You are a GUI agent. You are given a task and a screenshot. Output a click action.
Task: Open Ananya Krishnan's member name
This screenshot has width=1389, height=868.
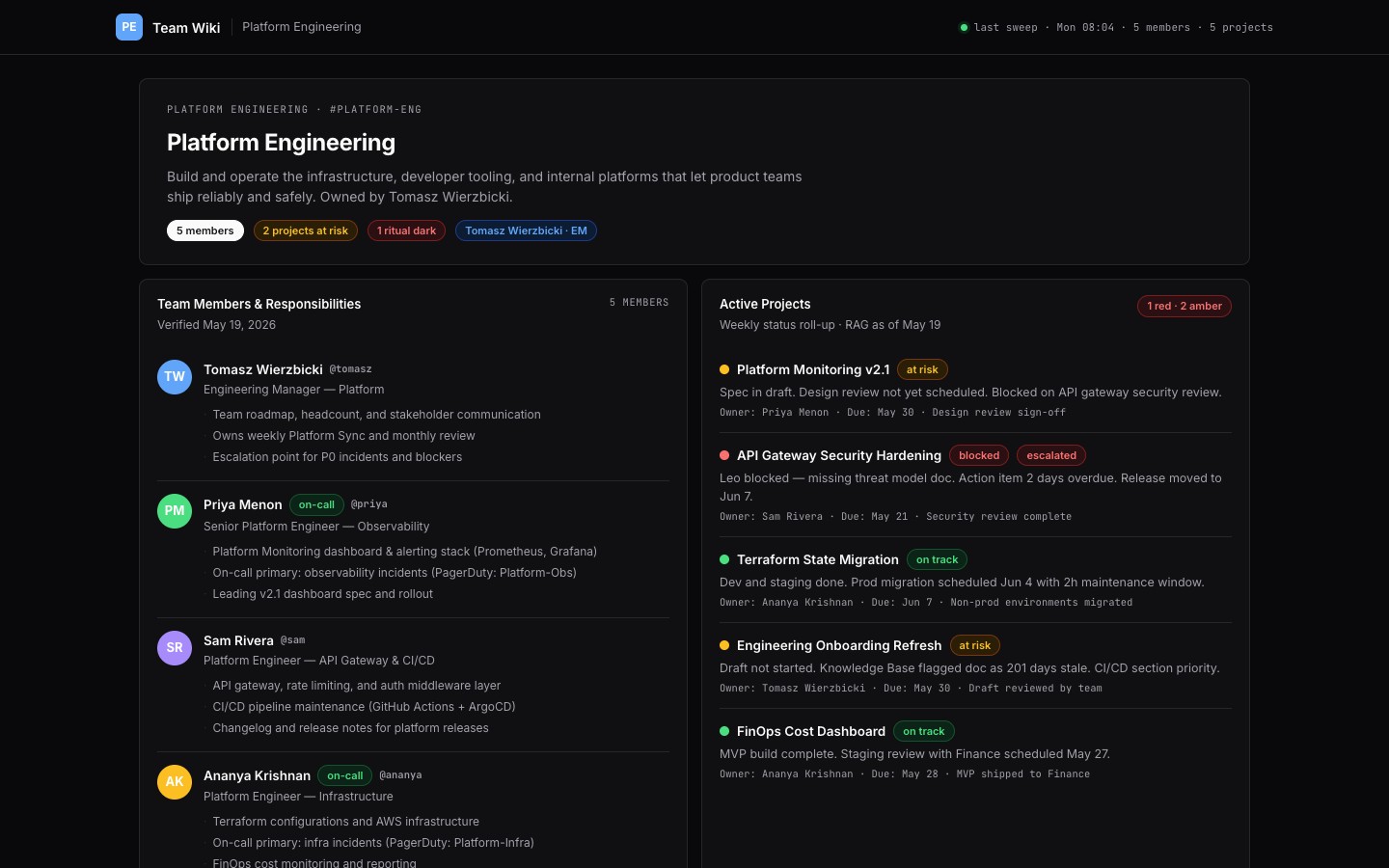click(257, 775)
